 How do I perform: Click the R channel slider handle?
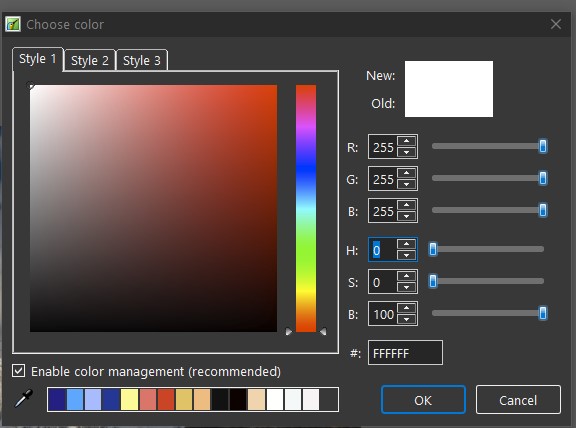[543, 146]
